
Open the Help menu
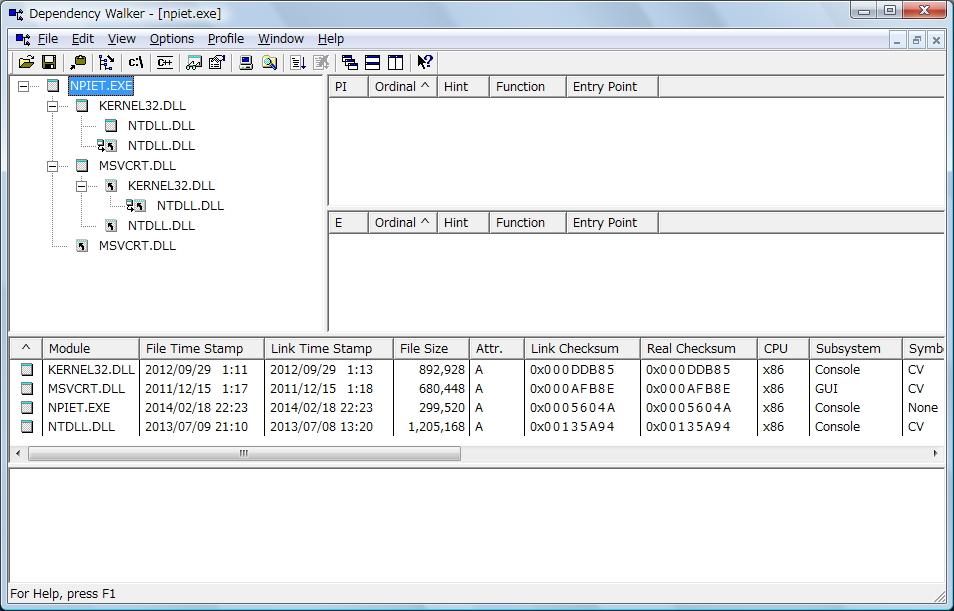click(331, 39)
